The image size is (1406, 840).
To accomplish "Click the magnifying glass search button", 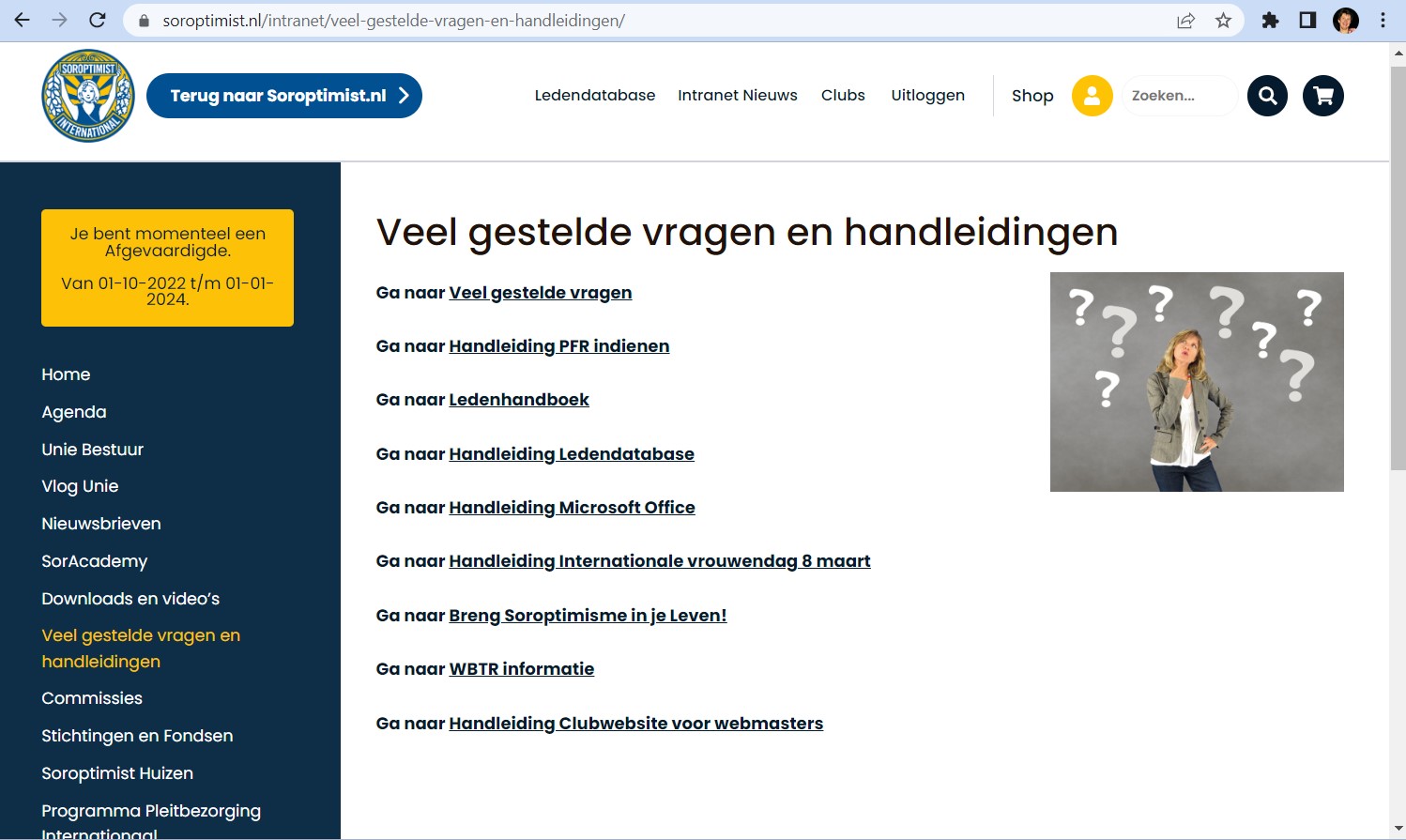I will (1267, 96).
